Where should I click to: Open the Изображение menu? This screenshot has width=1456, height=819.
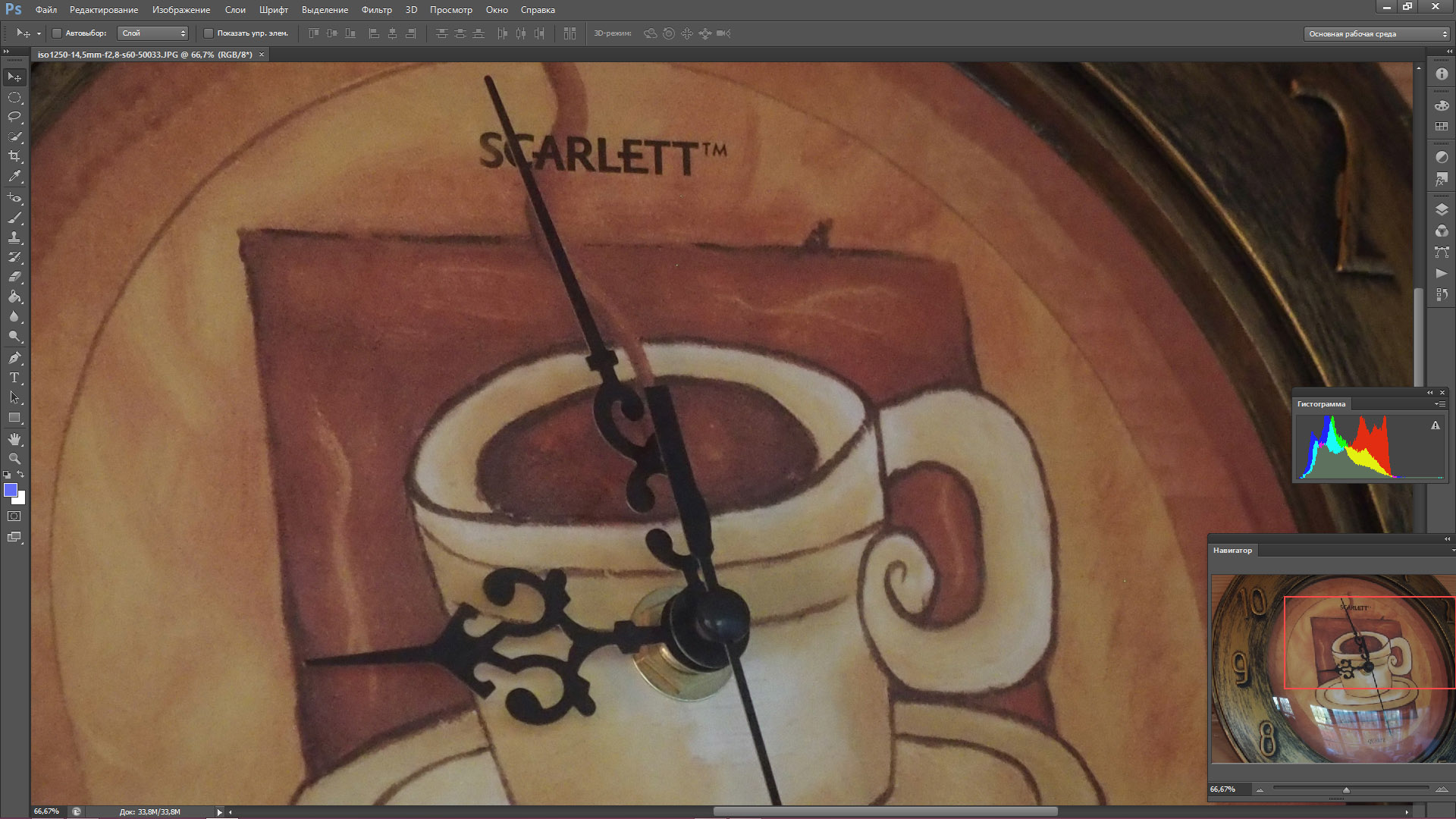(180, 10)
